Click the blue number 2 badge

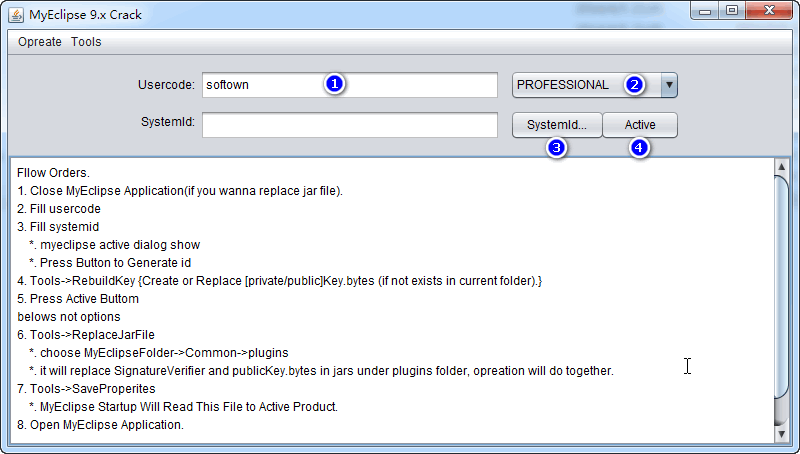coord(634,85)
